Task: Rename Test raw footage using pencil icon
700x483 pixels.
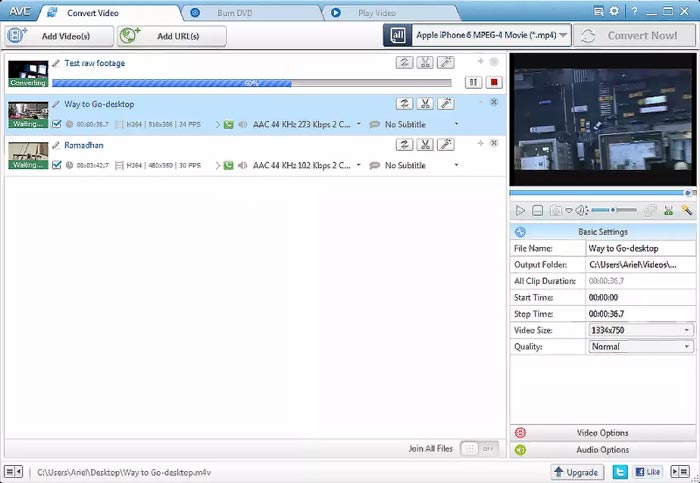Action: pyautogui.click(x=56, y=63)
